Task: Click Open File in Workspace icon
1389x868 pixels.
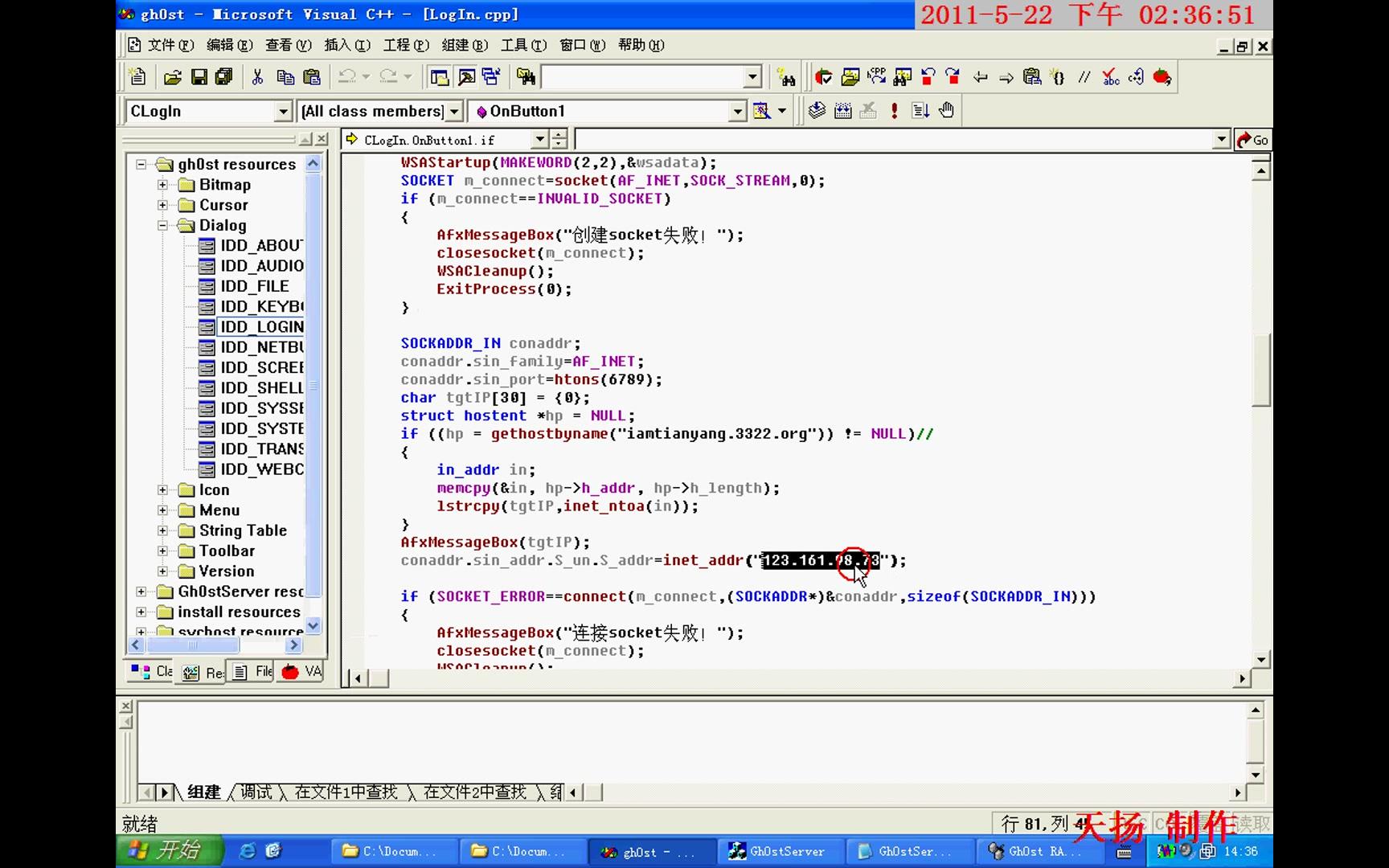Action: (850, 77)
